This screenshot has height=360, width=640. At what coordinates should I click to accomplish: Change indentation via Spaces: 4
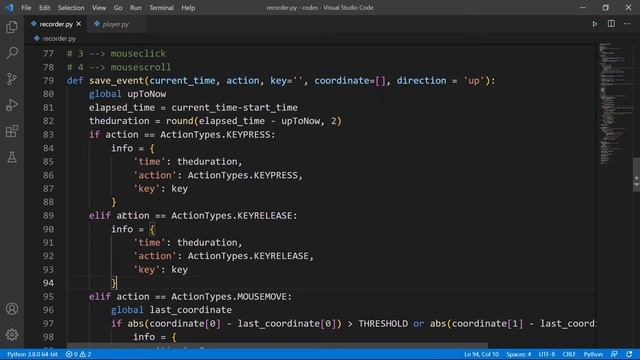[519, 354]
